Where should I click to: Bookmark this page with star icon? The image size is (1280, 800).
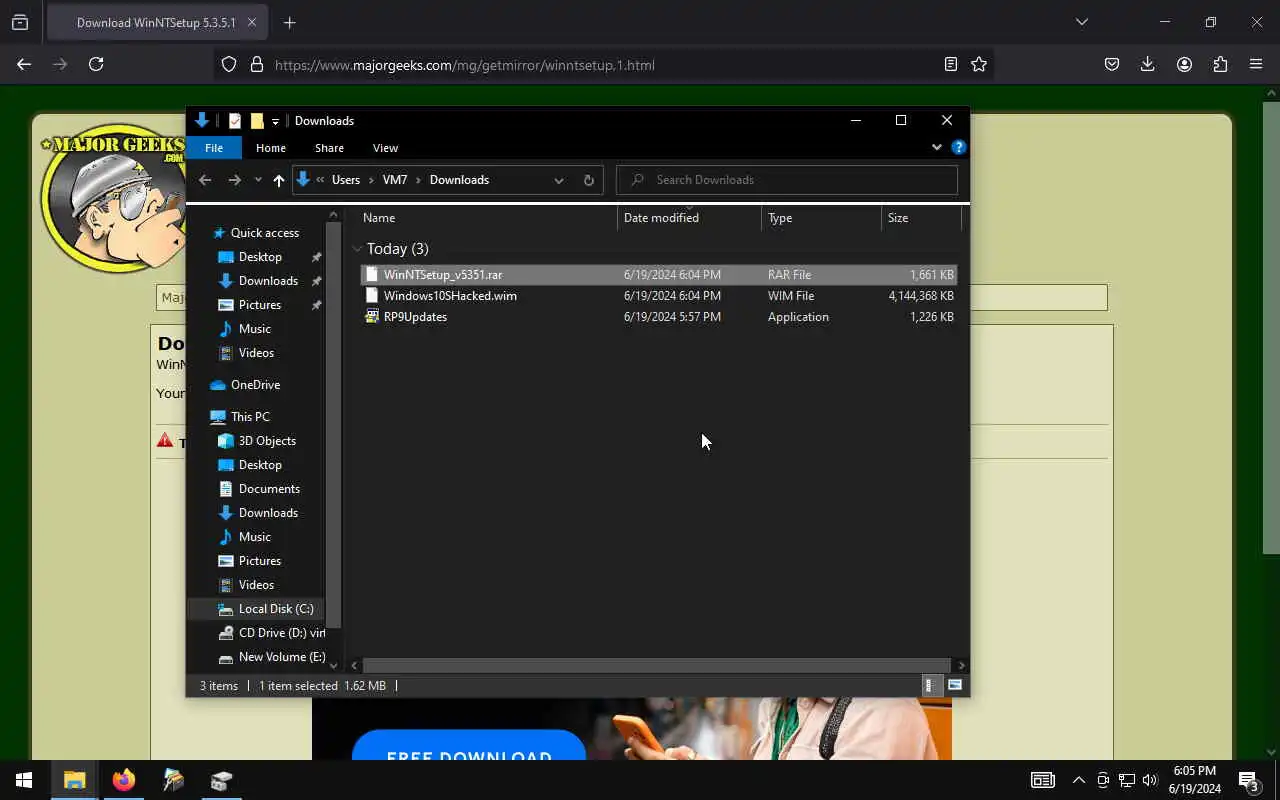point(979,64)
